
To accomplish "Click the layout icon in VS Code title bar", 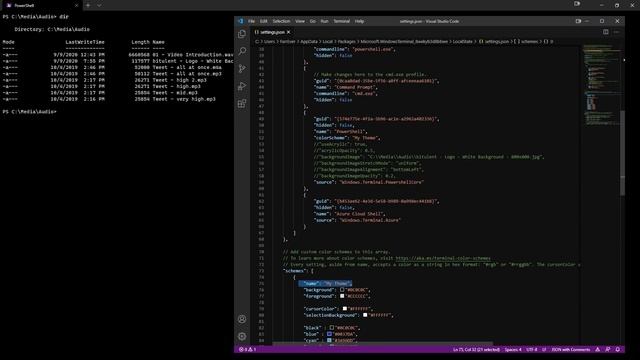I will coord(578,21).
